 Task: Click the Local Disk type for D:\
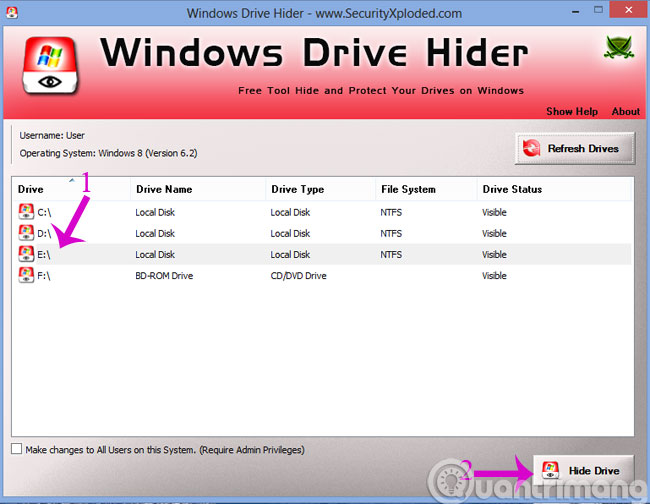(x=290, y=233)
